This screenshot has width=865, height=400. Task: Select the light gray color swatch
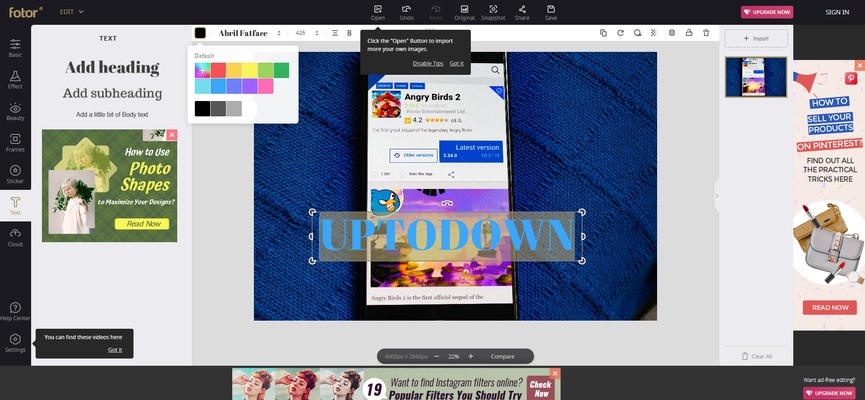pos(234,109)
